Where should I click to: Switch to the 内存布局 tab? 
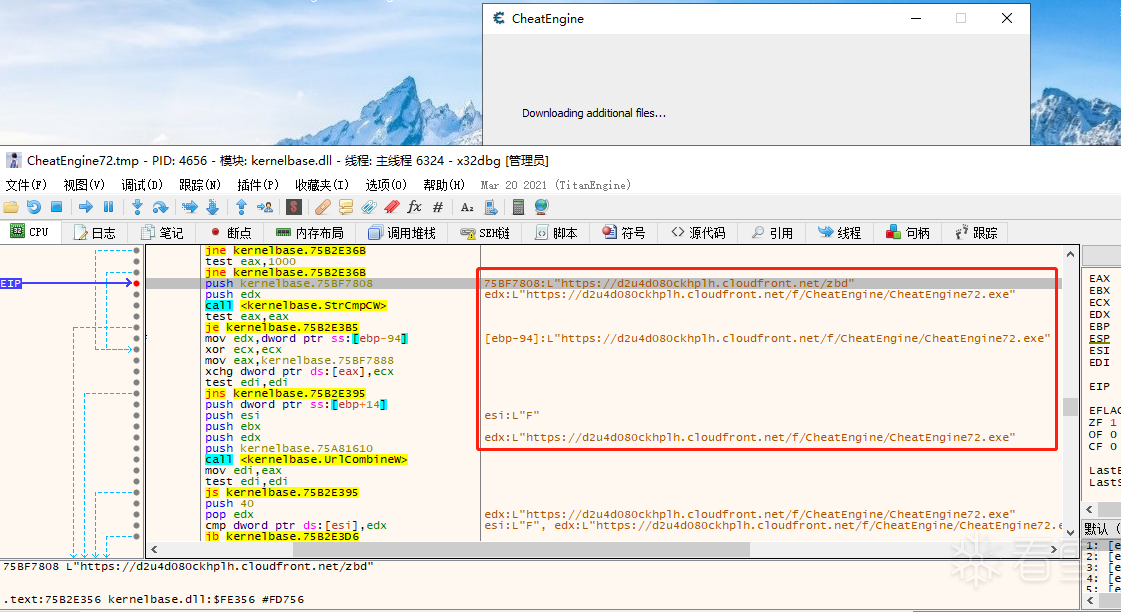(x=310, y=233)
